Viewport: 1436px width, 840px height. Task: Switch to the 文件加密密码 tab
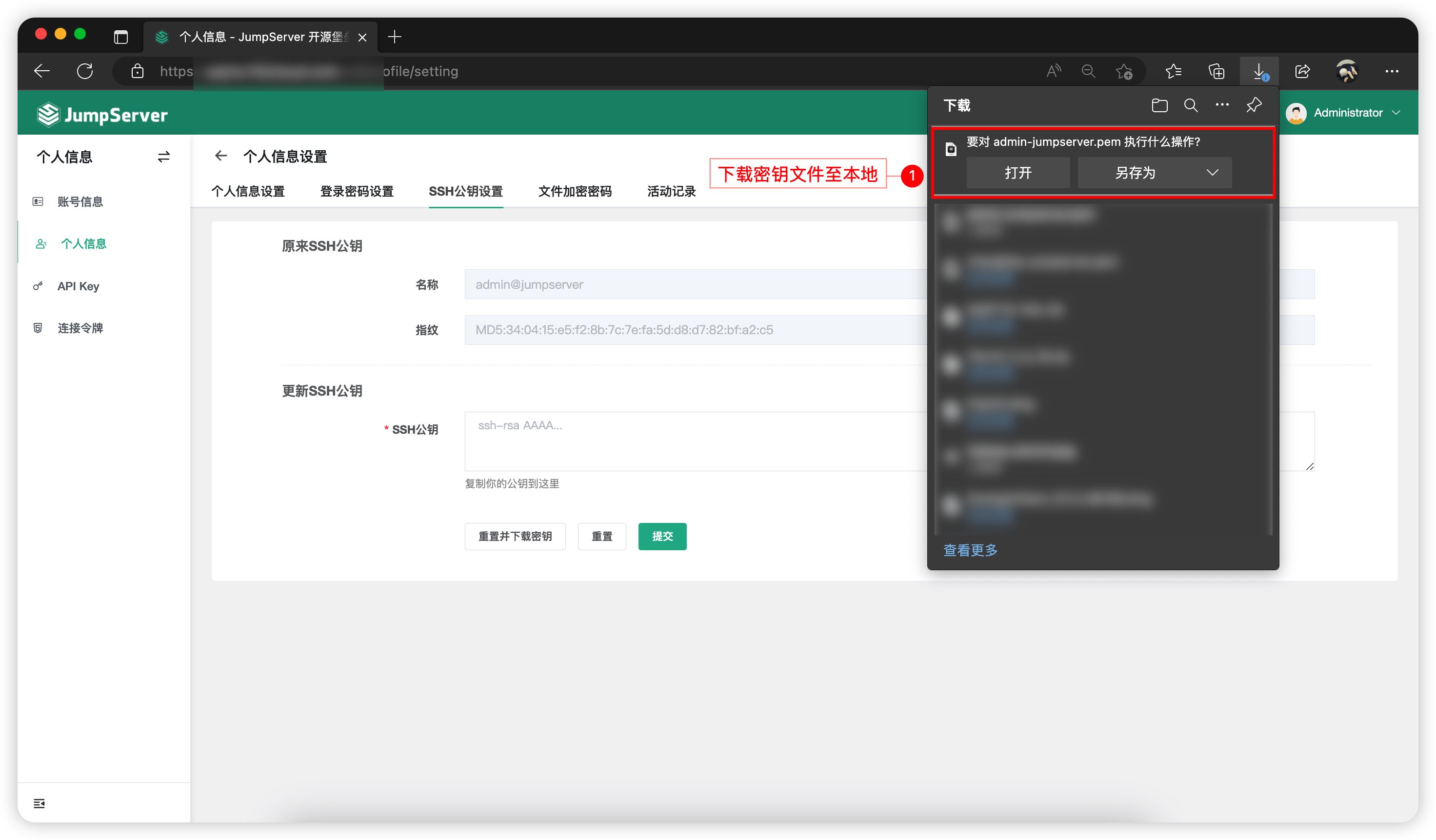(x=575, y=192)
